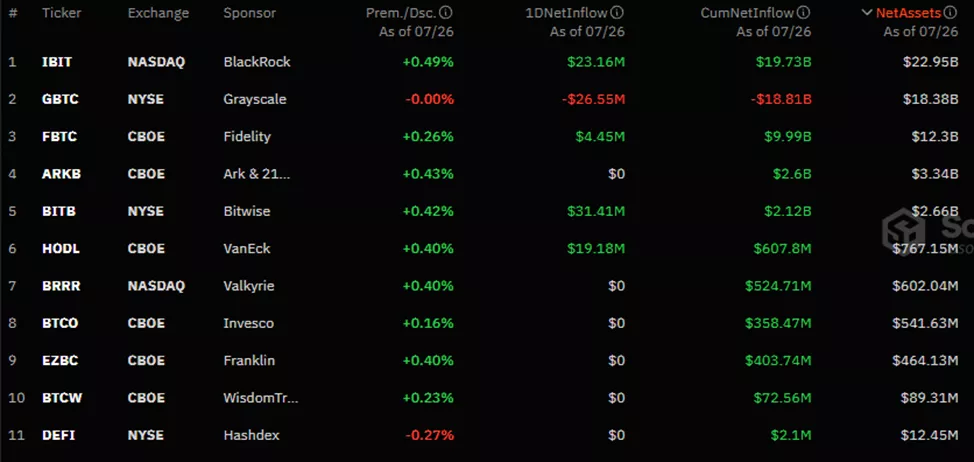
Task: Click the truncated Ark & 21... sponsor name
Action: [257, 174]
